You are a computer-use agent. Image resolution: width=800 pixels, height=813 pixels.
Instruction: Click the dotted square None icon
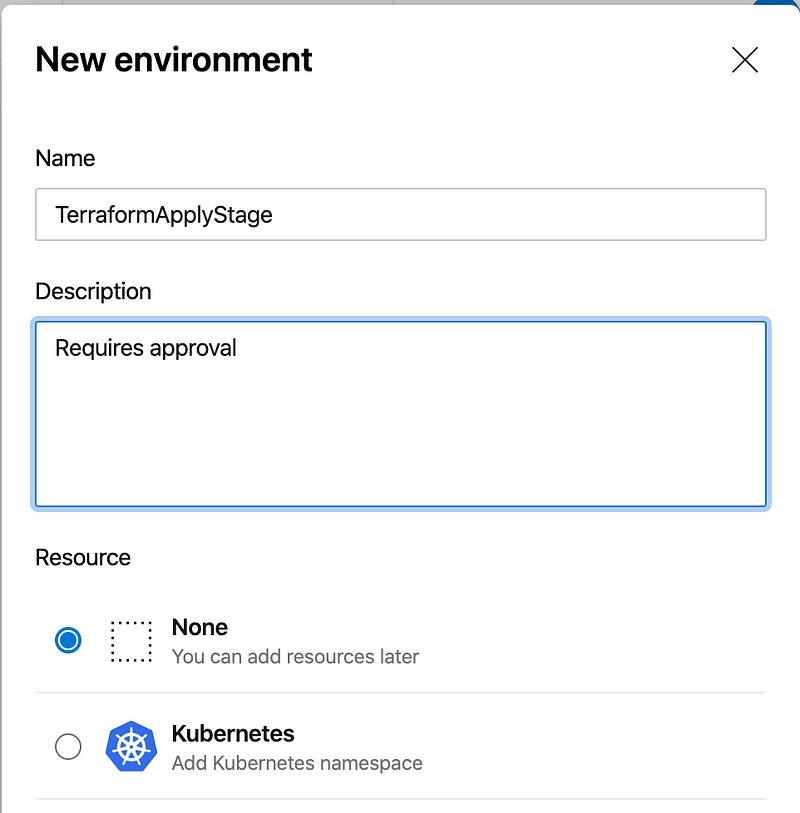tap(131, 641)
